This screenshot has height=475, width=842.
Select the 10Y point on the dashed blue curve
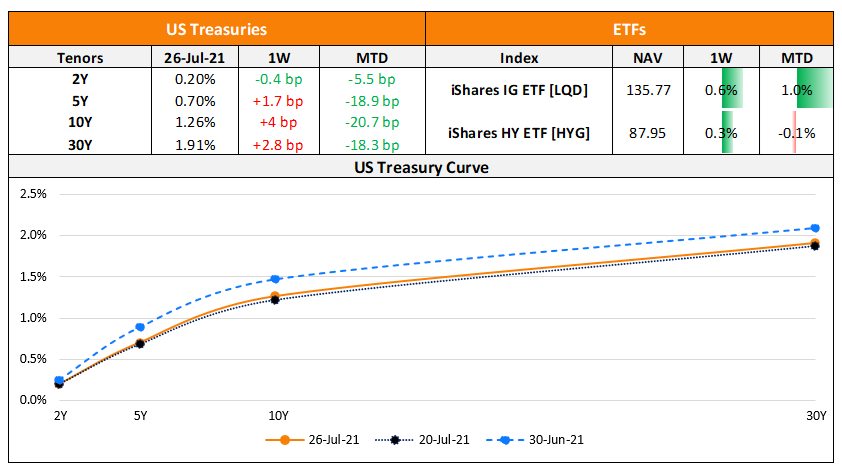point(276,279)
